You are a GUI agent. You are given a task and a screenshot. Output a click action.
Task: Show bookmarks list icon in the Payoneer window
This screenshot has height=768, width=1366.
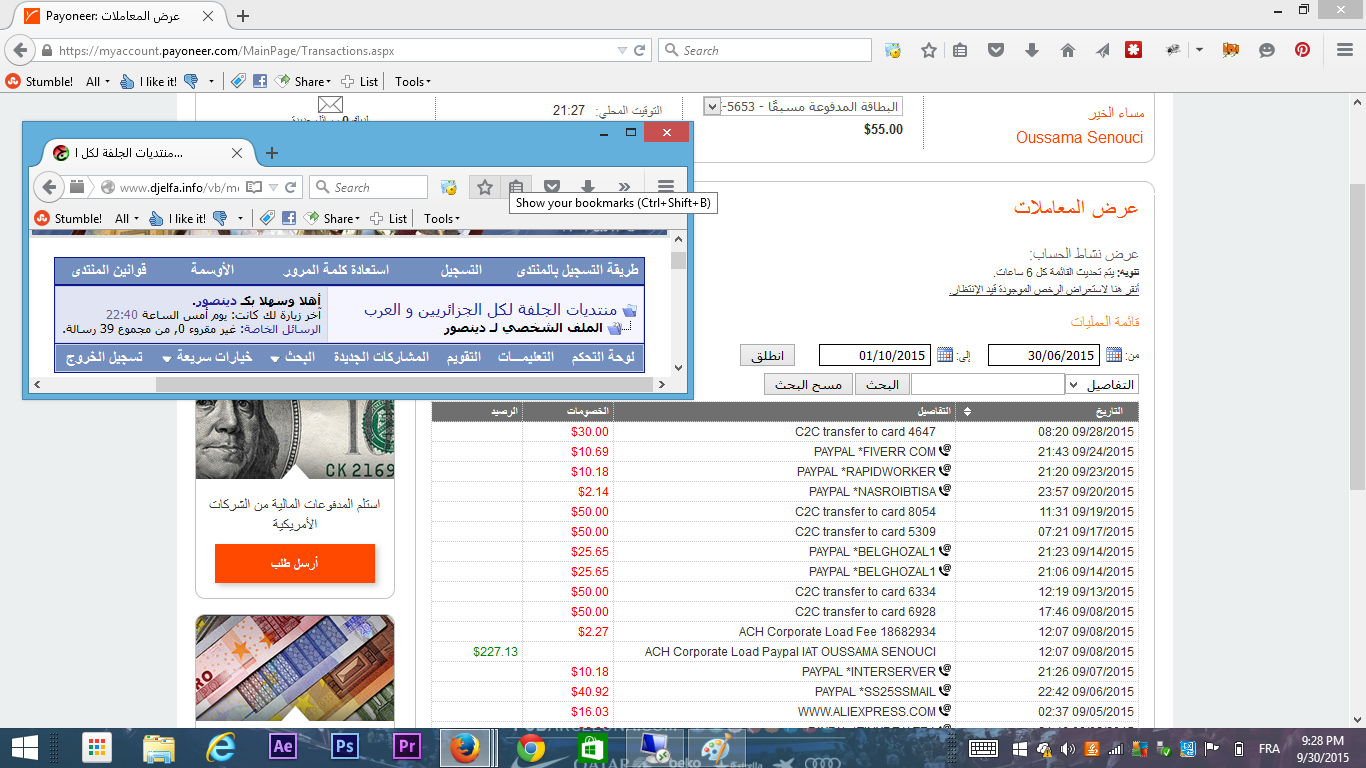pos(960,50)
